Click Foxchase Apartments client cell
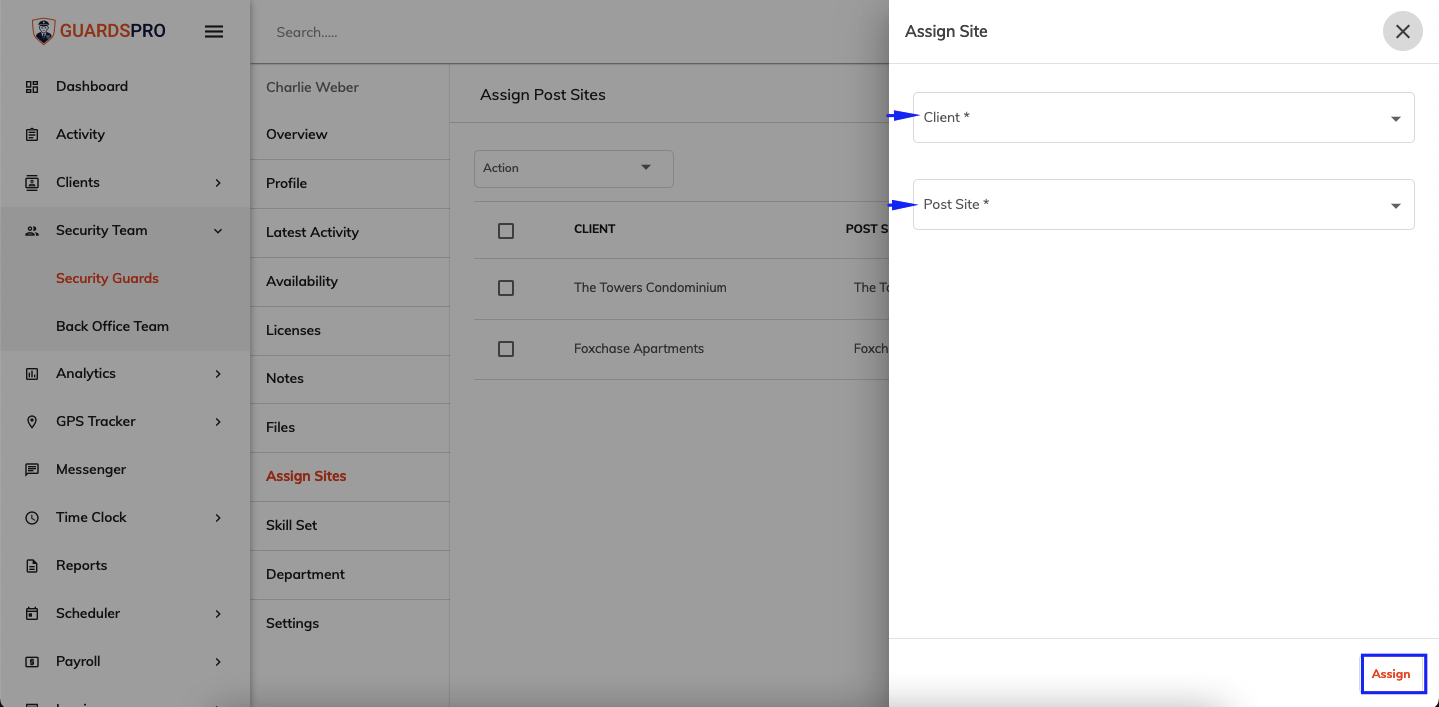The image size is (1439, 707). [x=639, y=349]
